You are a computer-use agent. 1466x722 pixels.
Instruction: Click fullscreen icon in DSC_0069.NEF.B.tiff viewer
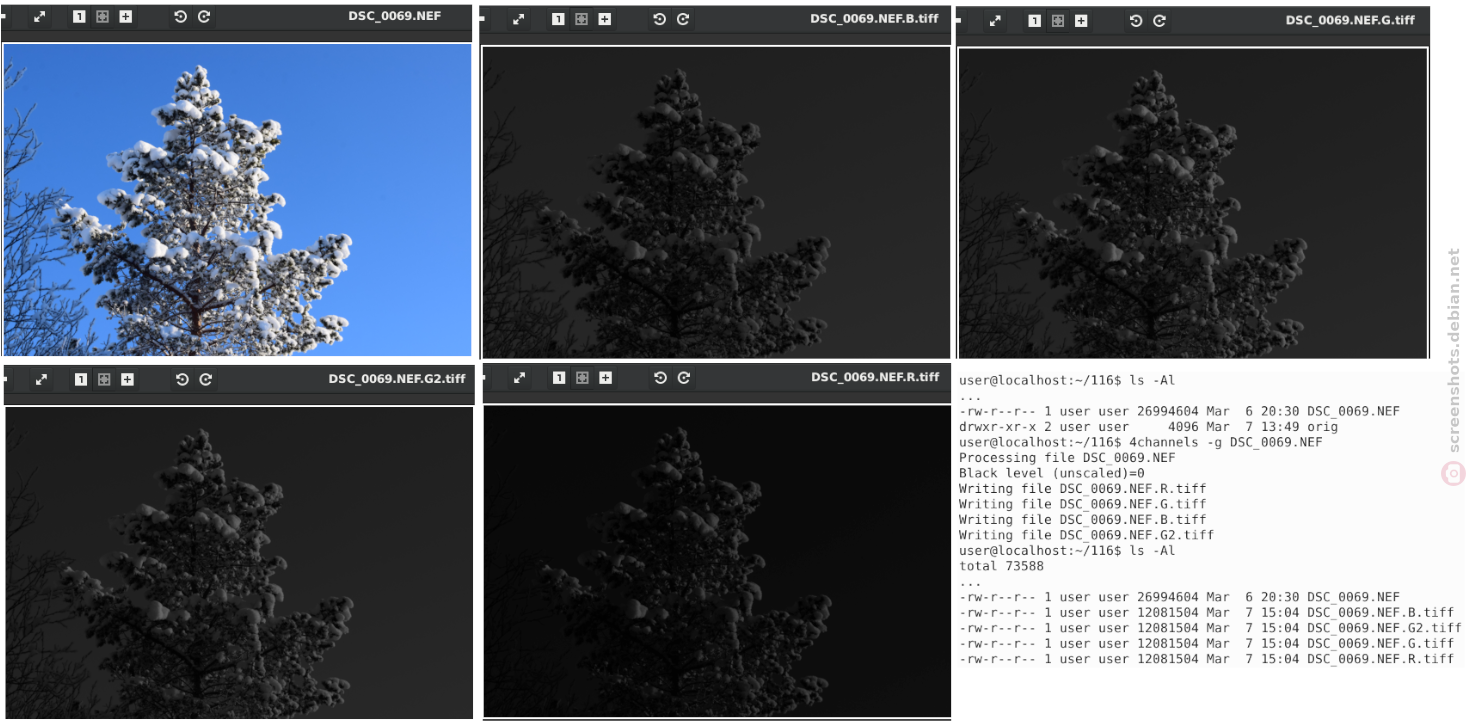tap(518, 19)
